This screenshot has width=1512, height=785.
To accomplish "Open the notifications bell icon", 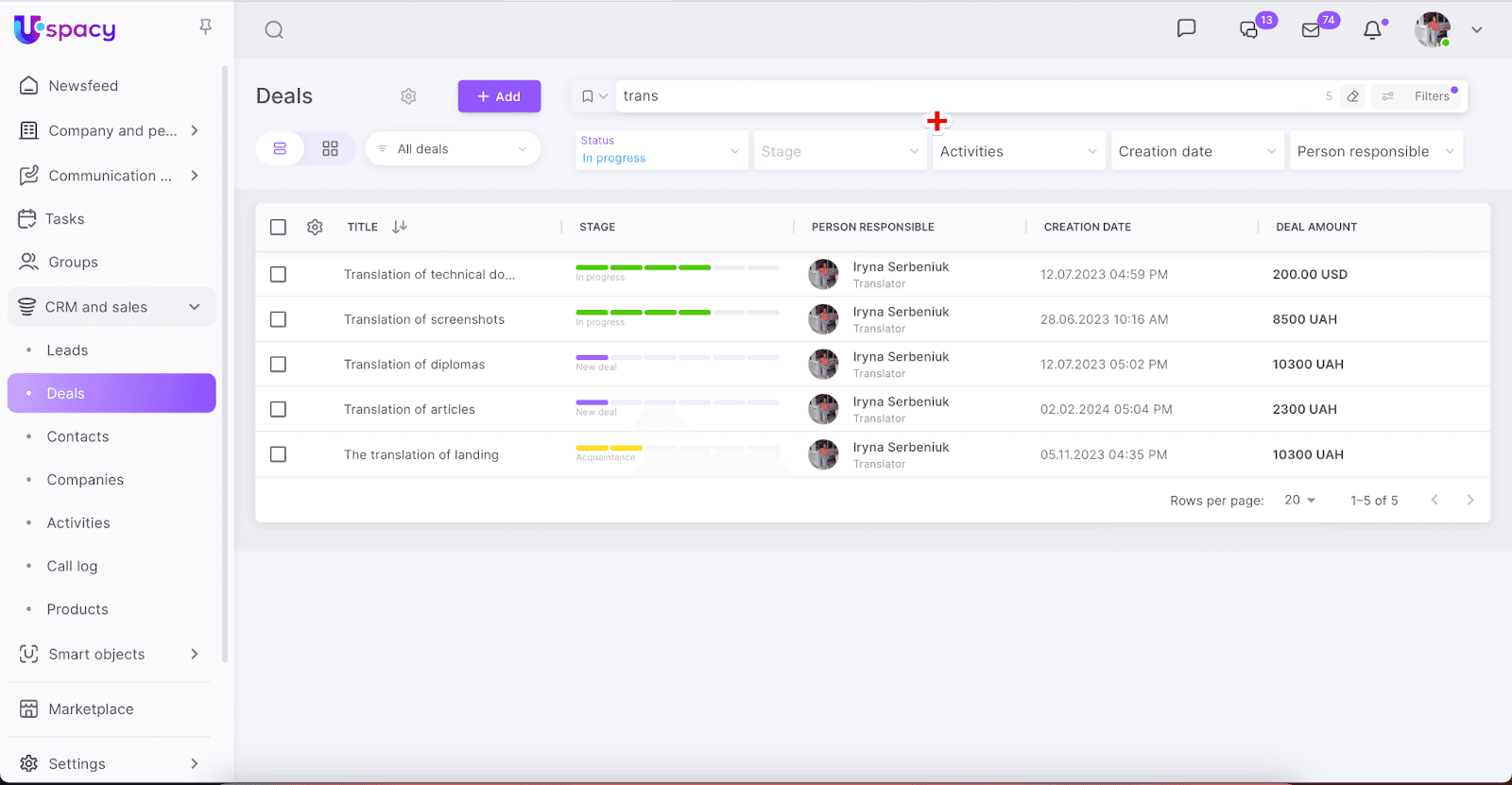I will (1372, 30).
